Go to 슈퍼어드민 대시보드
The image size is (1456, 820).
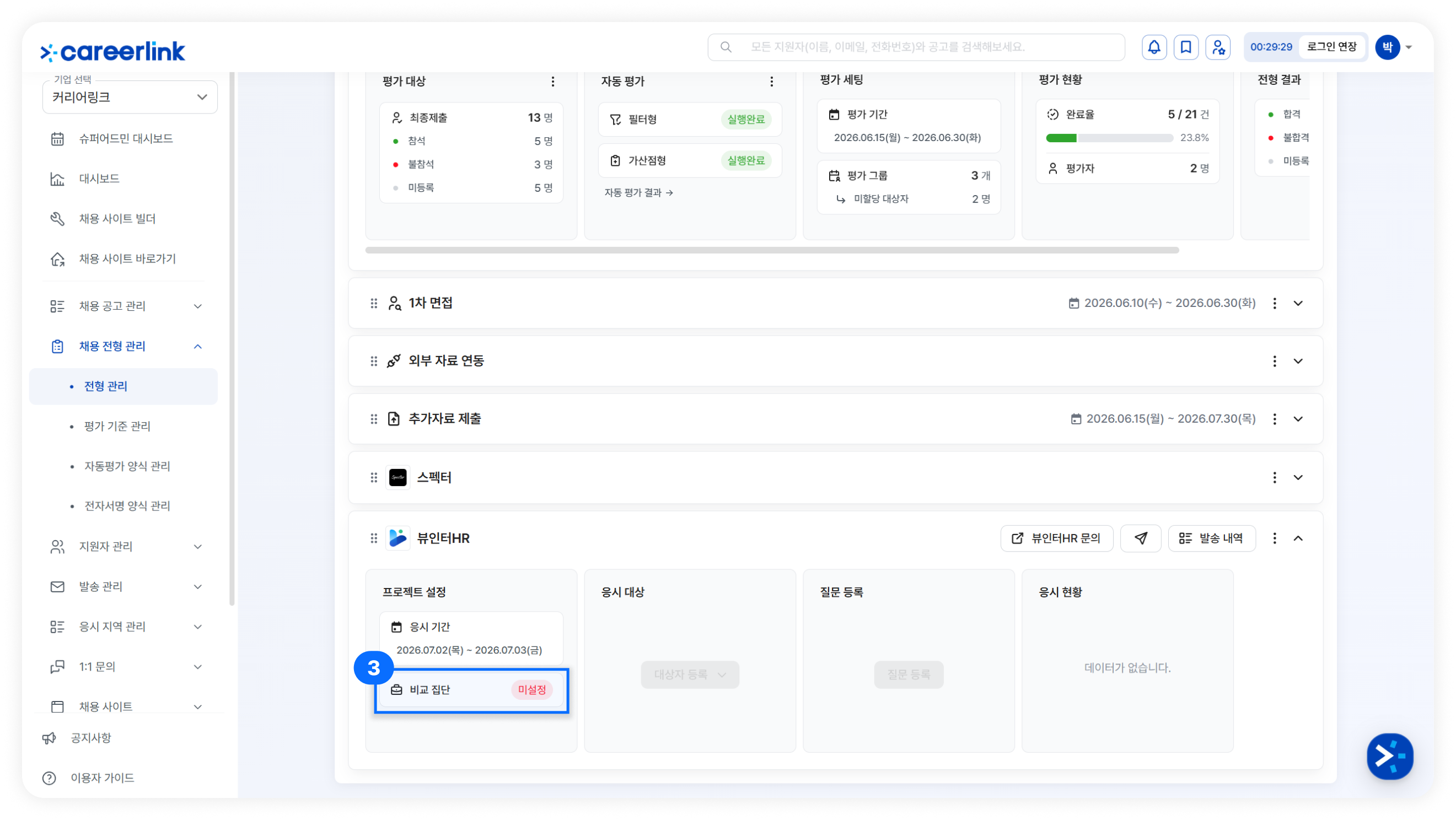[x=126, y=139]
